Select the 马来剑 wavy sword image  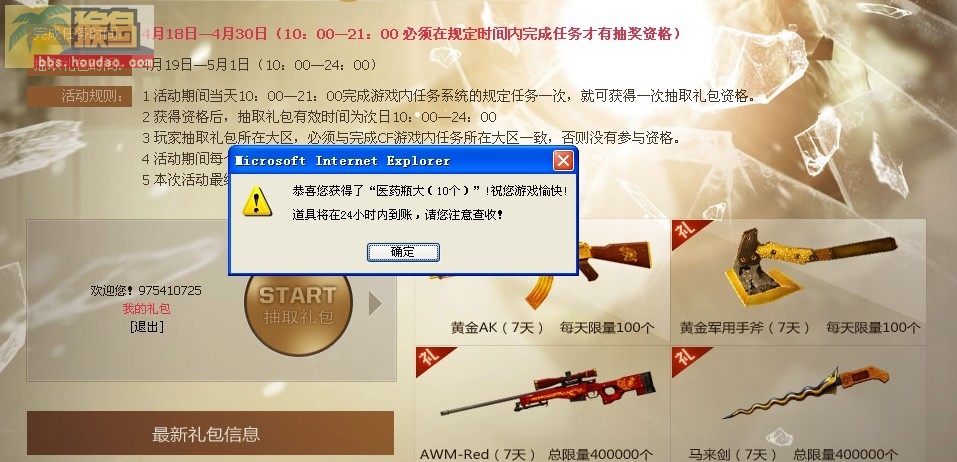click(x=806, y=391)
